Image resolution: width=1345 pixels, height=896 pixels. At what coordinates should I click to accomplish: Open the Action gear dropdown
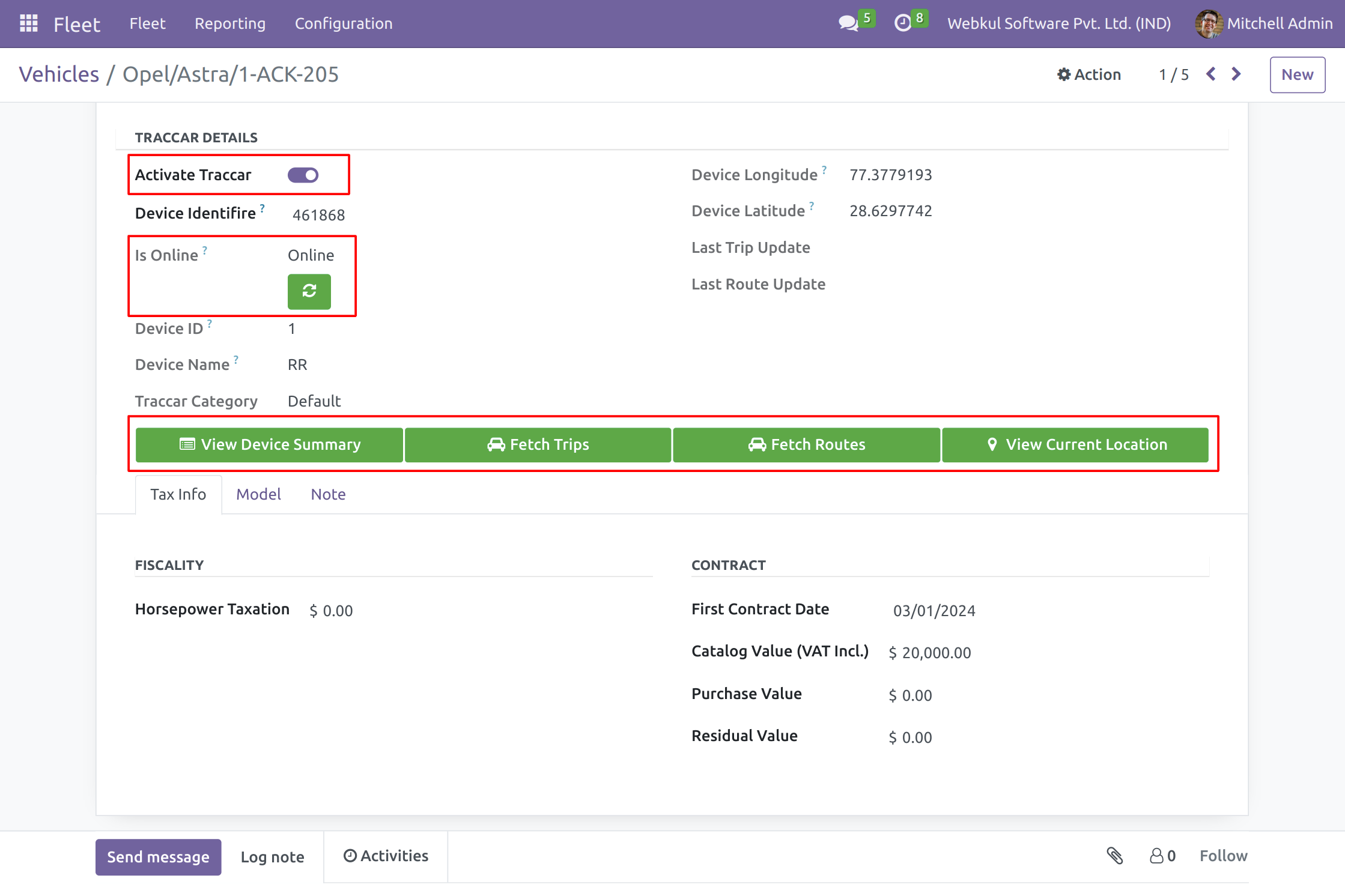pyautogui.click(x=1088, y=74)
